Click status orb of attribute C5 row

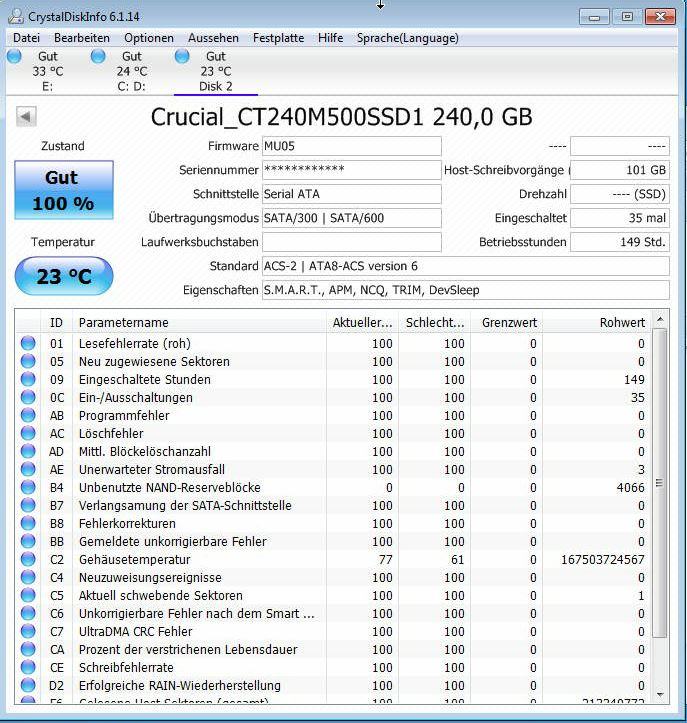pos(28,595)
